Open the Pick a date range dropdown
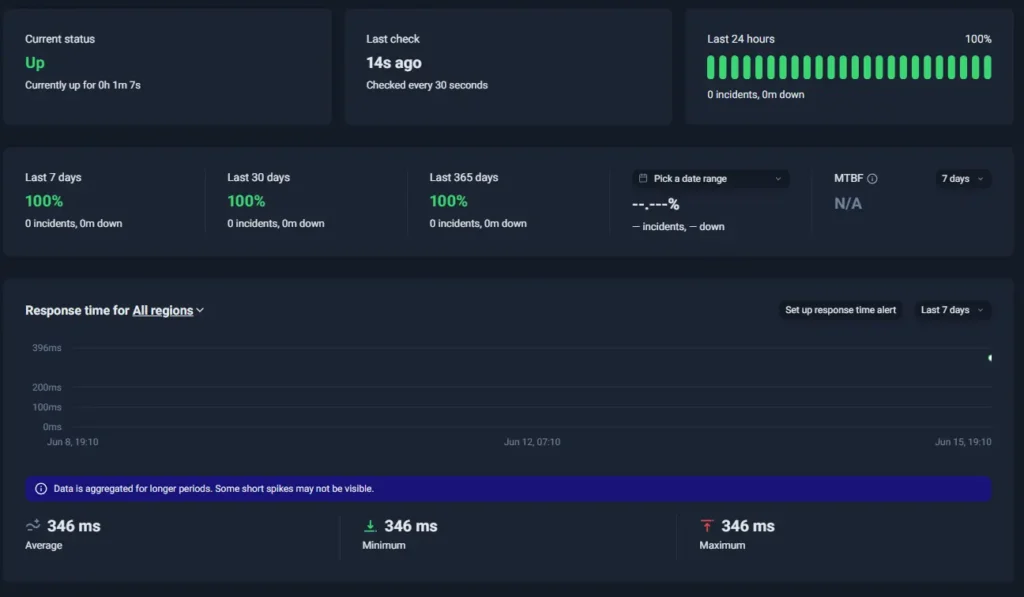Image resolution: width=1024 pixels, height=597 pixels. (711, 178)
